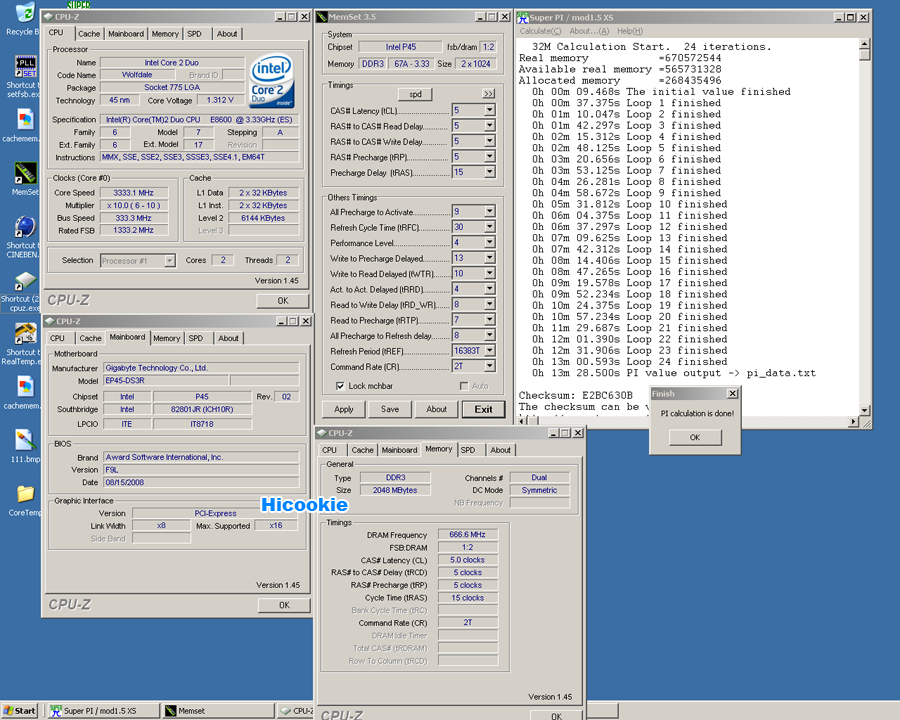Open the Precharge Delay (tRAS) dropdown
900x720 pixels.
(490, 172)
